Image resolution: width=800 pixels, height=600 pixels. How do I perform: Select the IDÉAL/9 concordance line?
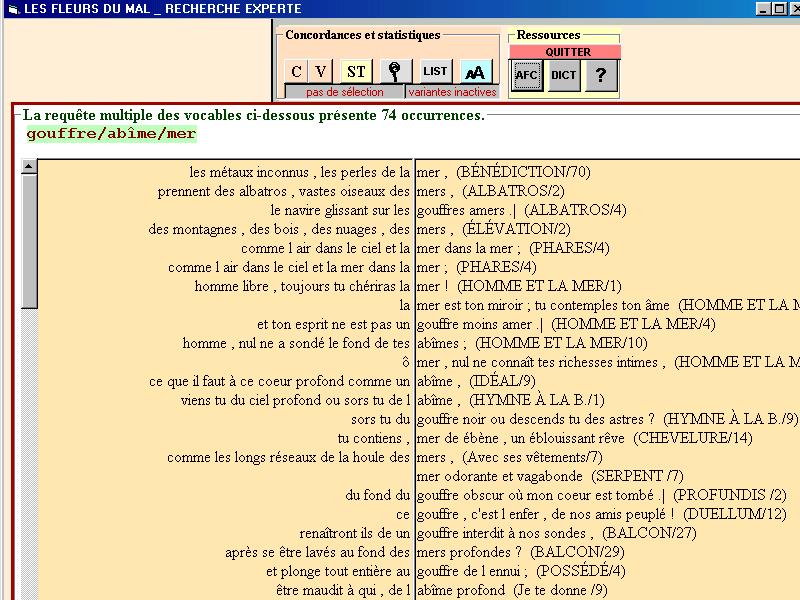click(x=476, y=381)
